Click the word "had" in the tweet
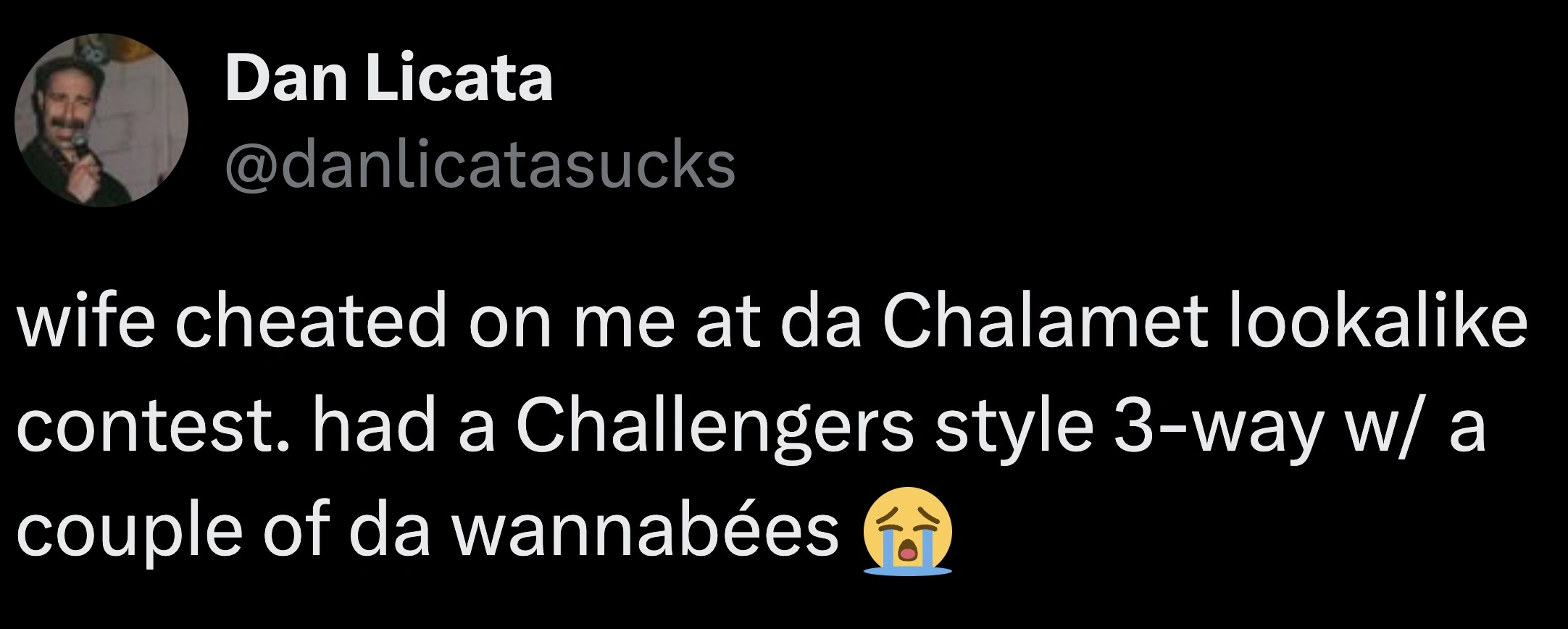Image resolution: width=1568 pixels, height=629 pixels. click(374, 426)
